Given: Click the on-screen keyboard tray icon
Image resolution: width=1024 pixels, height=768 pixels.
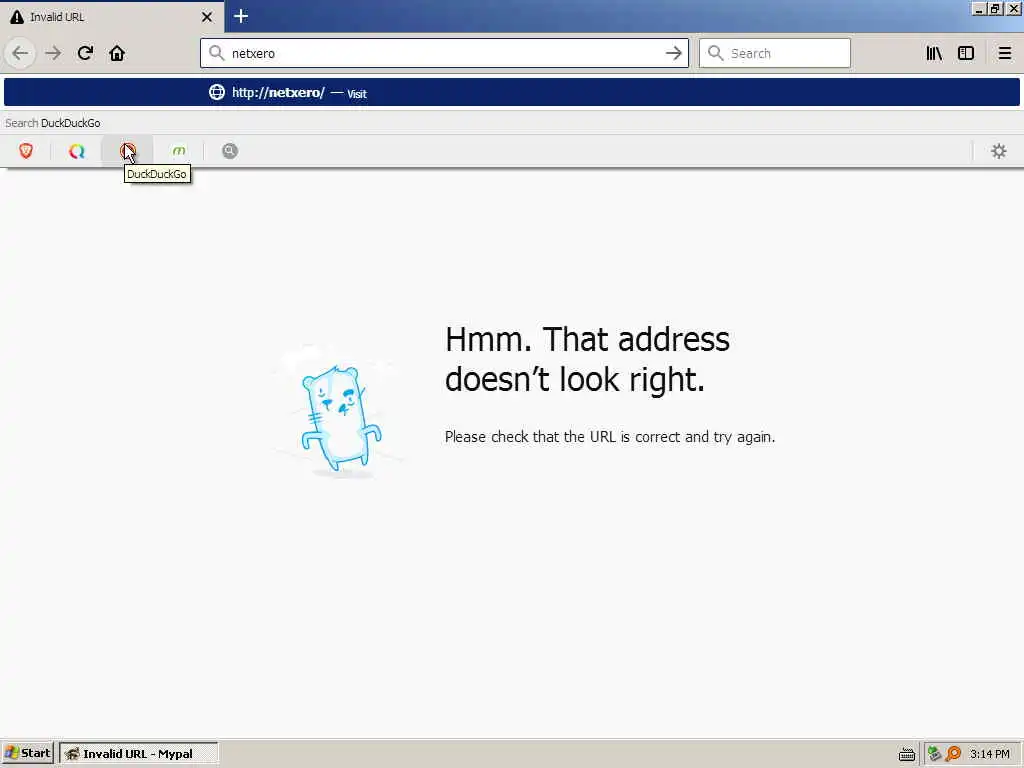Looking at the screenshot, I should [x=906, y=754].
